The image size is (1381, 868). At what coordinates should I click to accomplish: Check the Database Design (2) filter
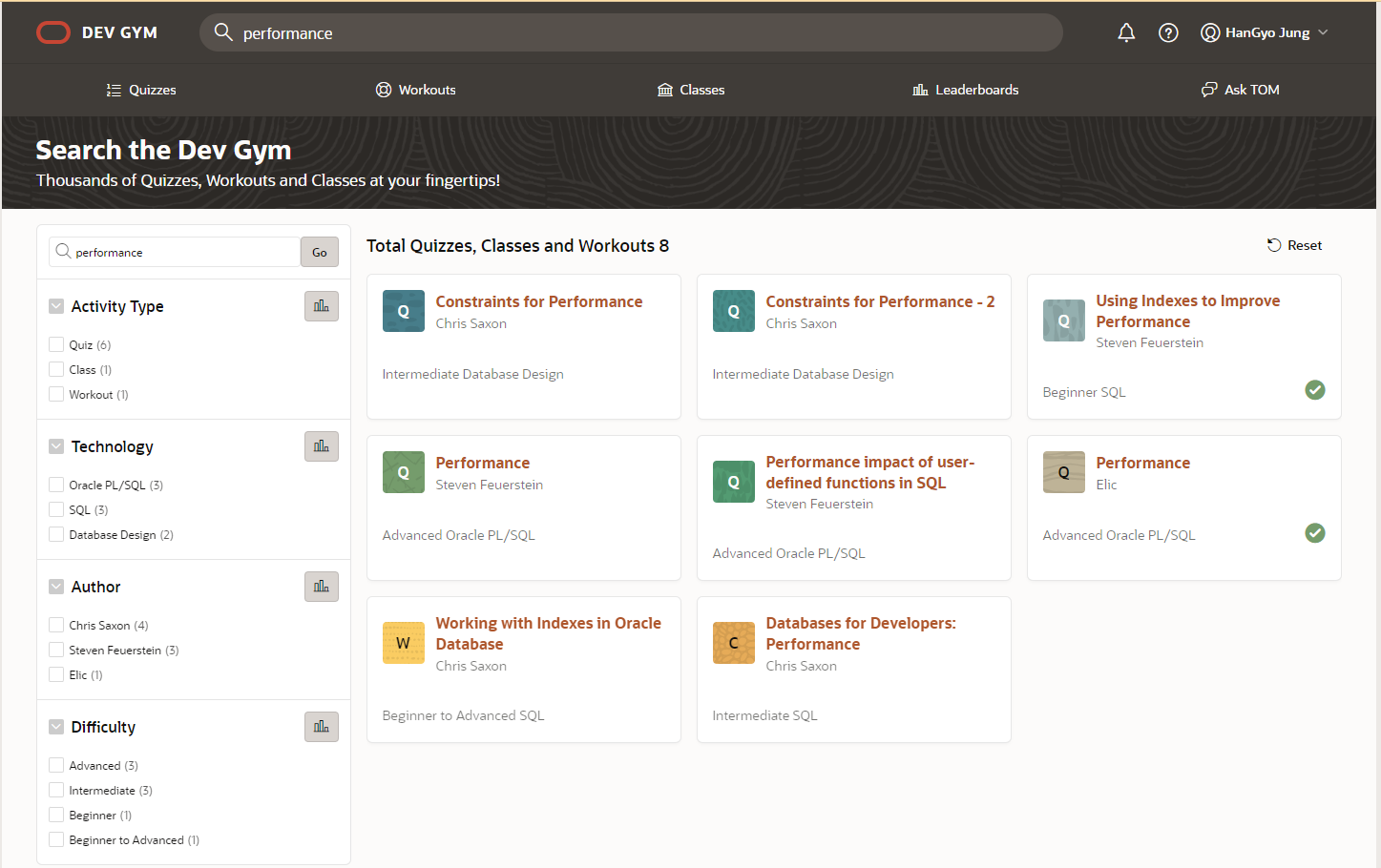(x=56, y=534)
